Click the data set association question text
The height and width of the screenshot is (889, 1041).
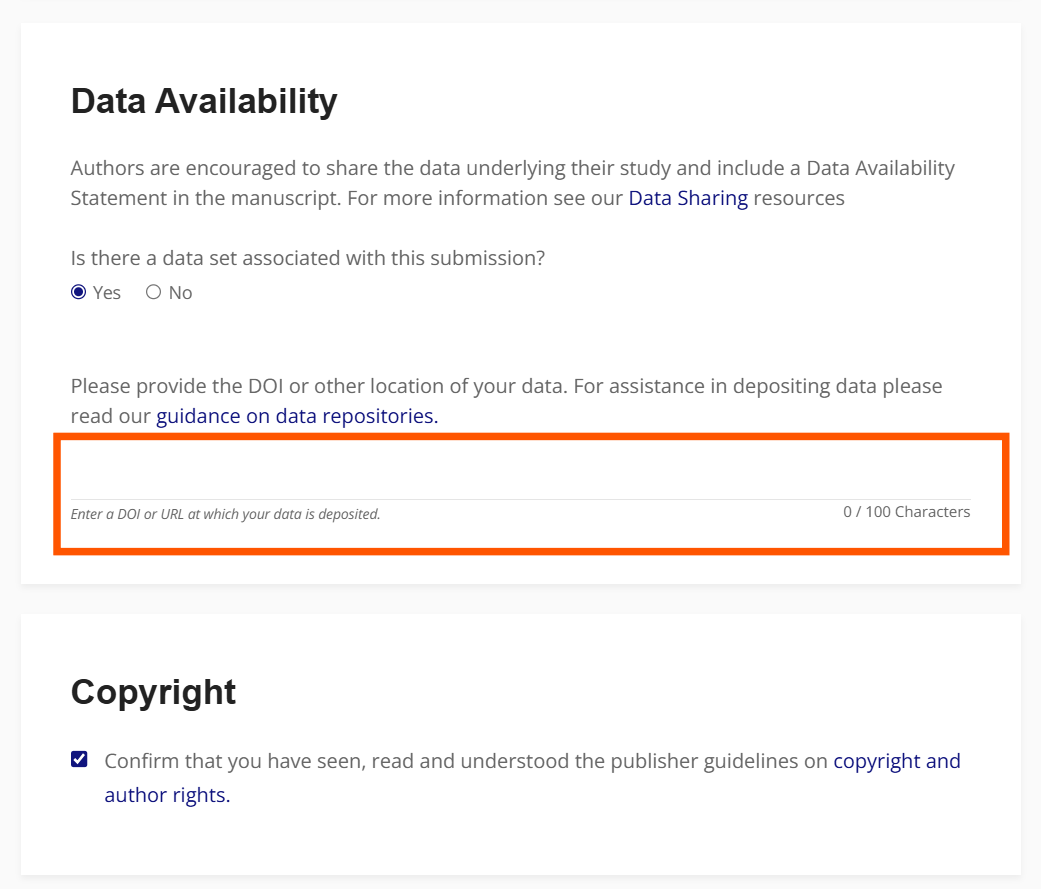(x=307, y=258)
